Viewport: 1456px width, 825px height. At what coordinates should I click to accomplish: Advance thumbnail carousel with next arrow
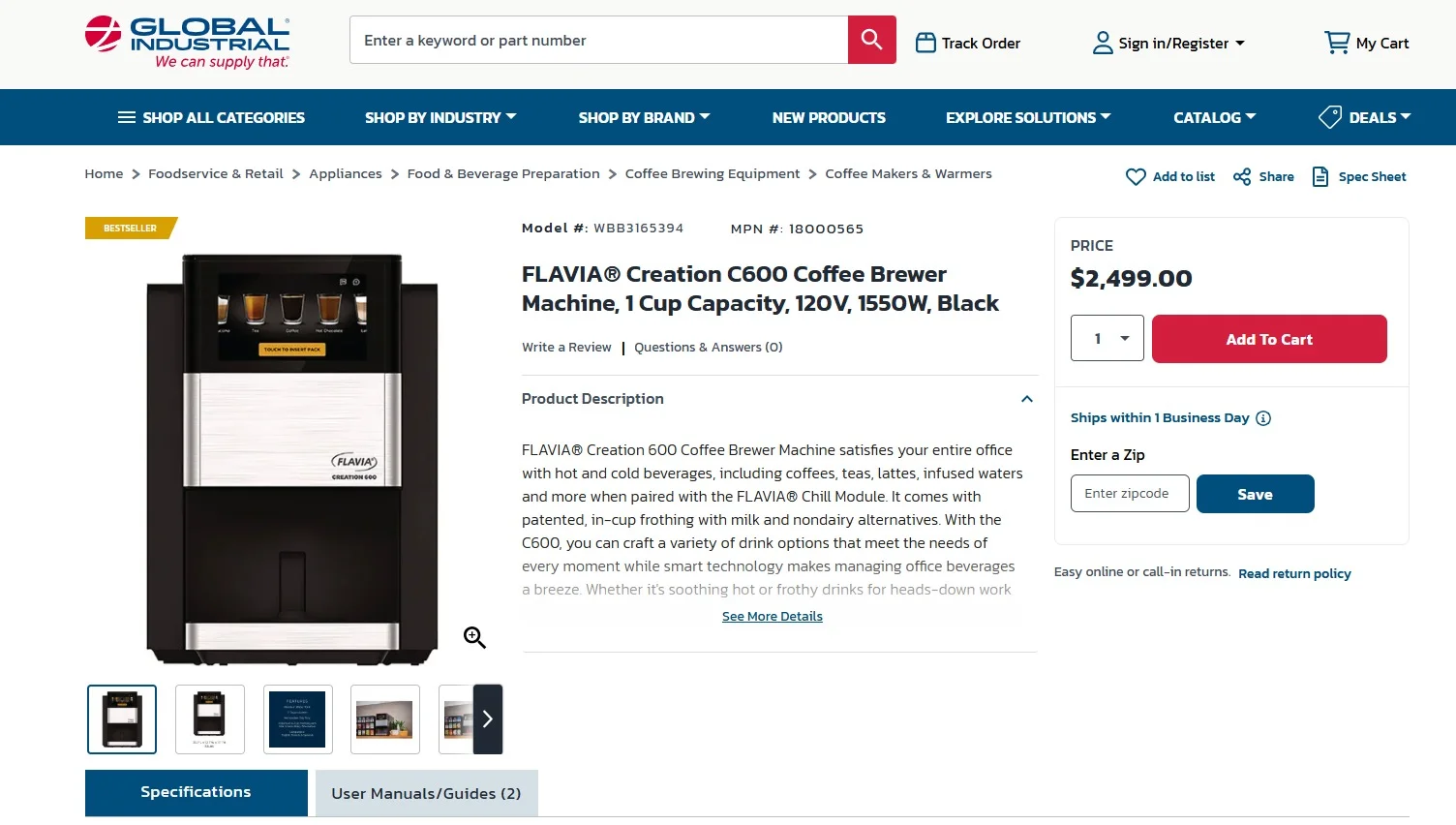point(488,719)
